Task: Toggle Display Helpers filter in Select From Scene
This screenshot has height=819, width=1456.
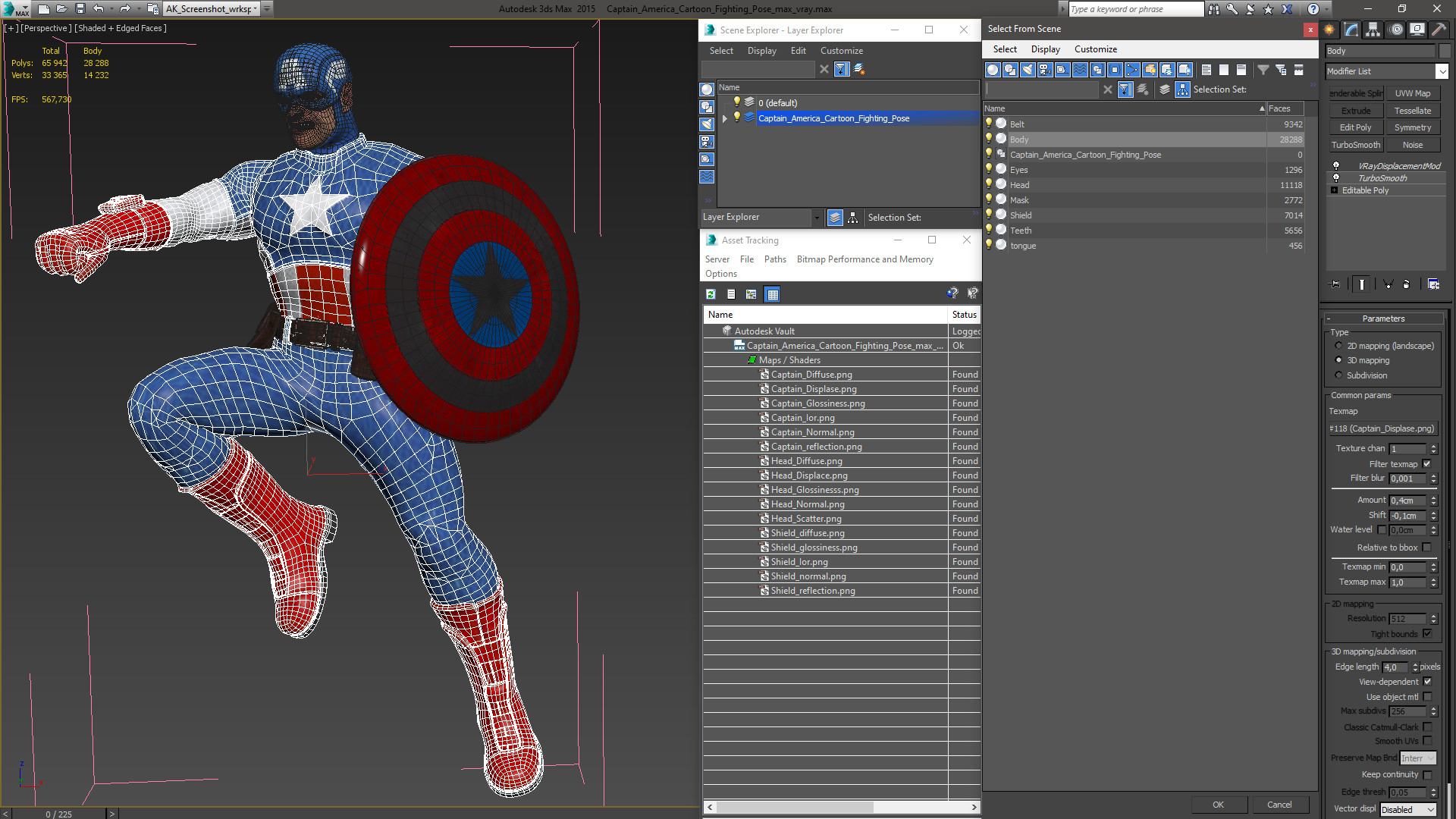Action: 1062,70
